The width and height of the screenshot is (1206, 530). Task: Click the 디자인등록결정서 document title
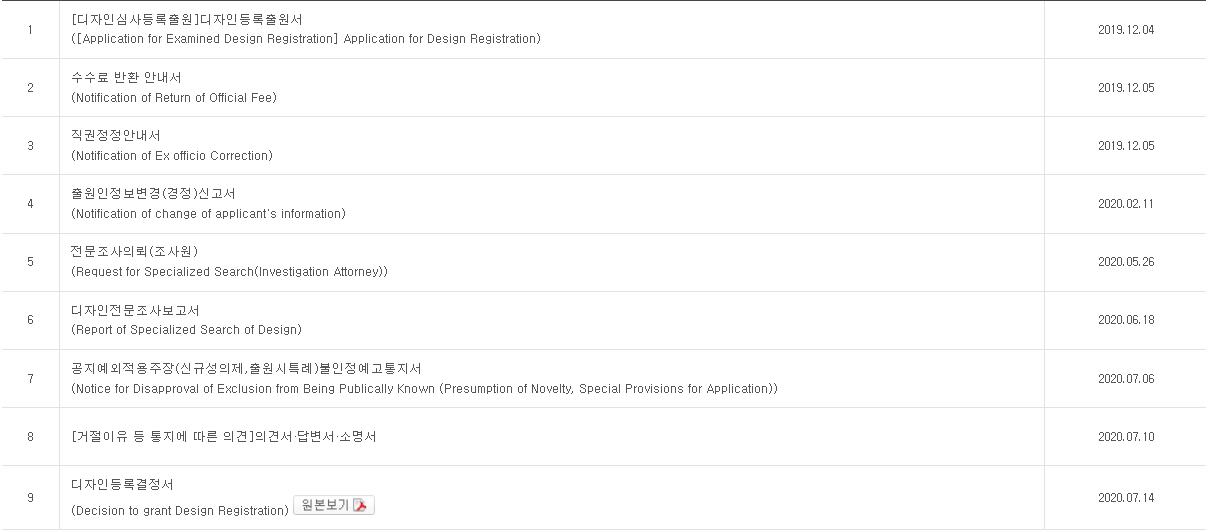122,484
